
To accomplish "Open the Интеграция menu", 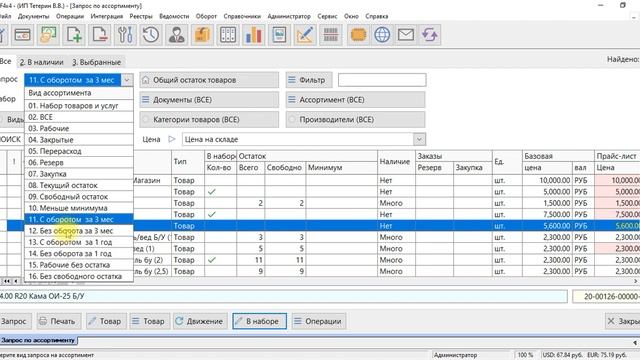I will coord(107,16).
